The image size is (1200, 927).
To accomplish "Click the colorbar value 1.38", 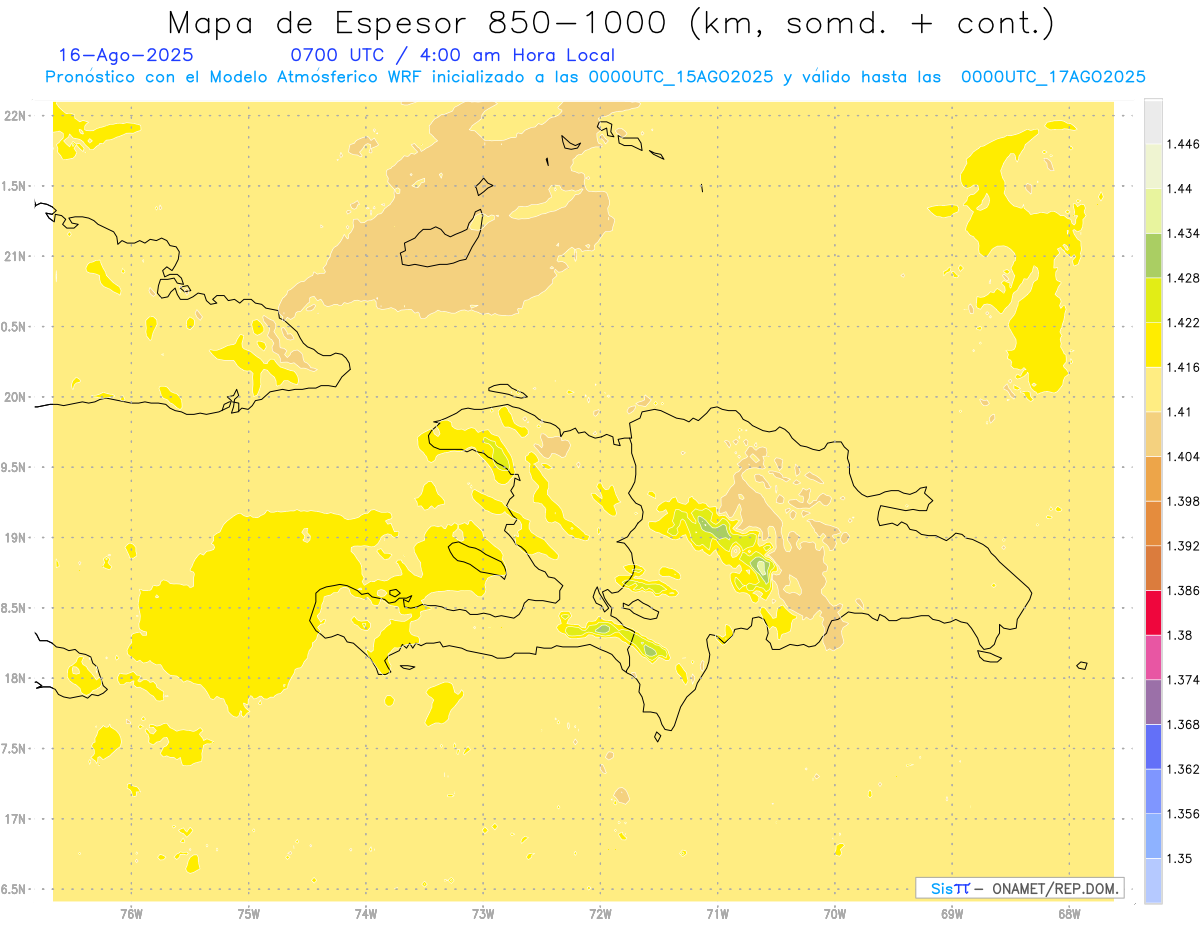I will pyautogui.click(x=1178, y=635).
